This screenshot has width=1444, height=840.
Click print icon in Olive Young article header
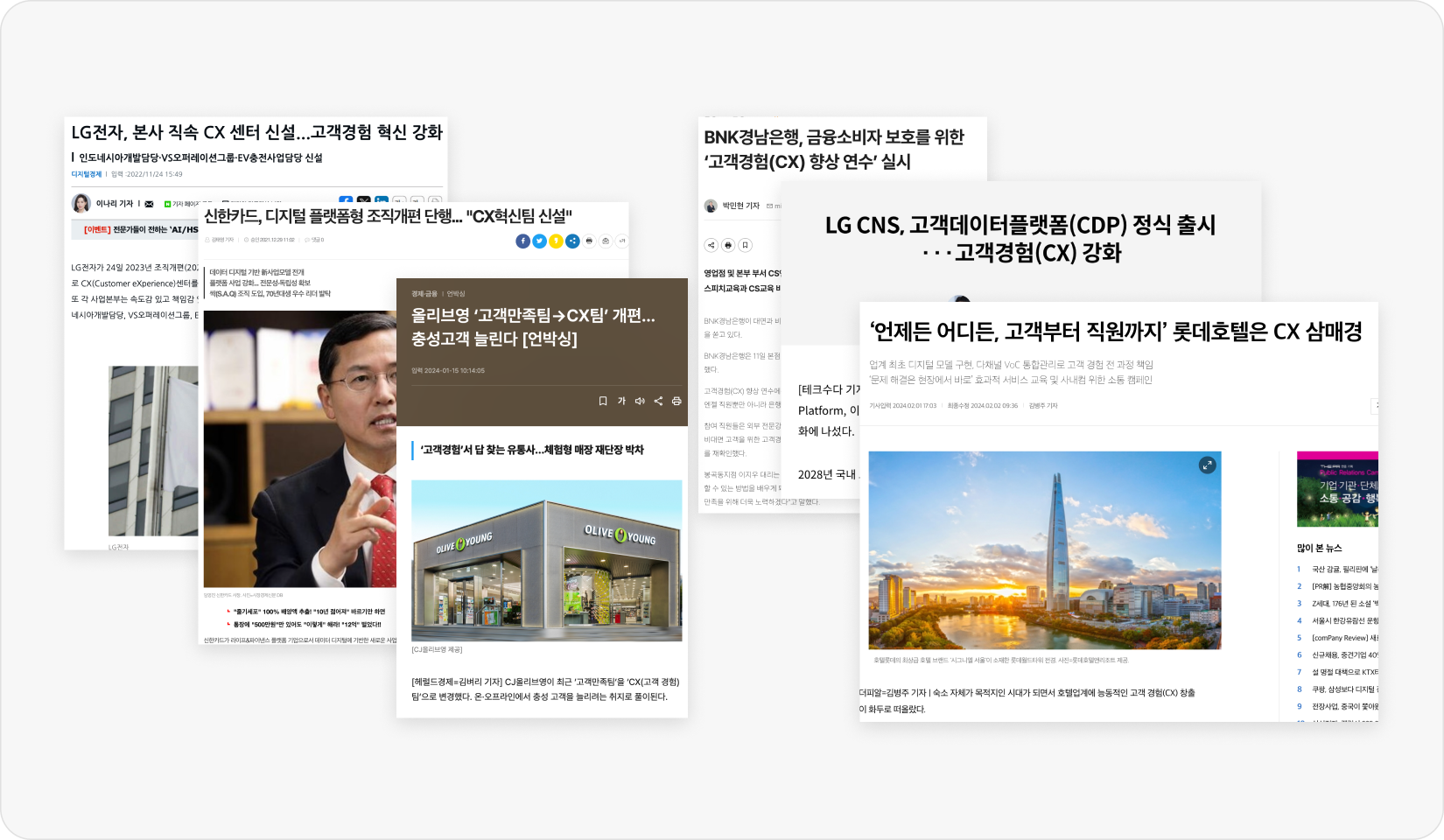pyautogui.click(x=676, y=401)
